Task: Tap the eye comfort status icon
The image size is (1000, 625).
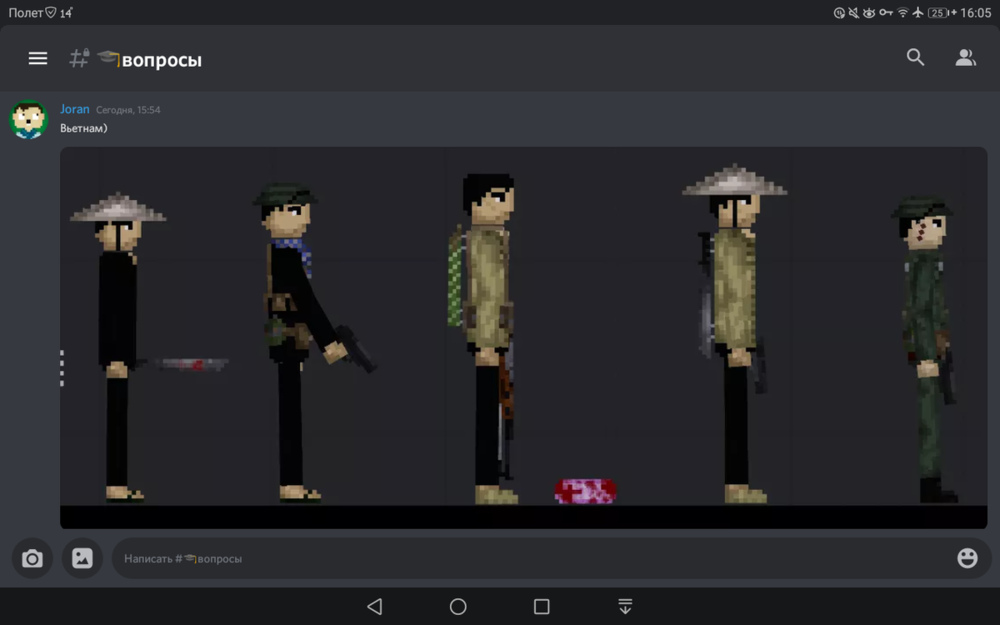Action: point(869,12)
